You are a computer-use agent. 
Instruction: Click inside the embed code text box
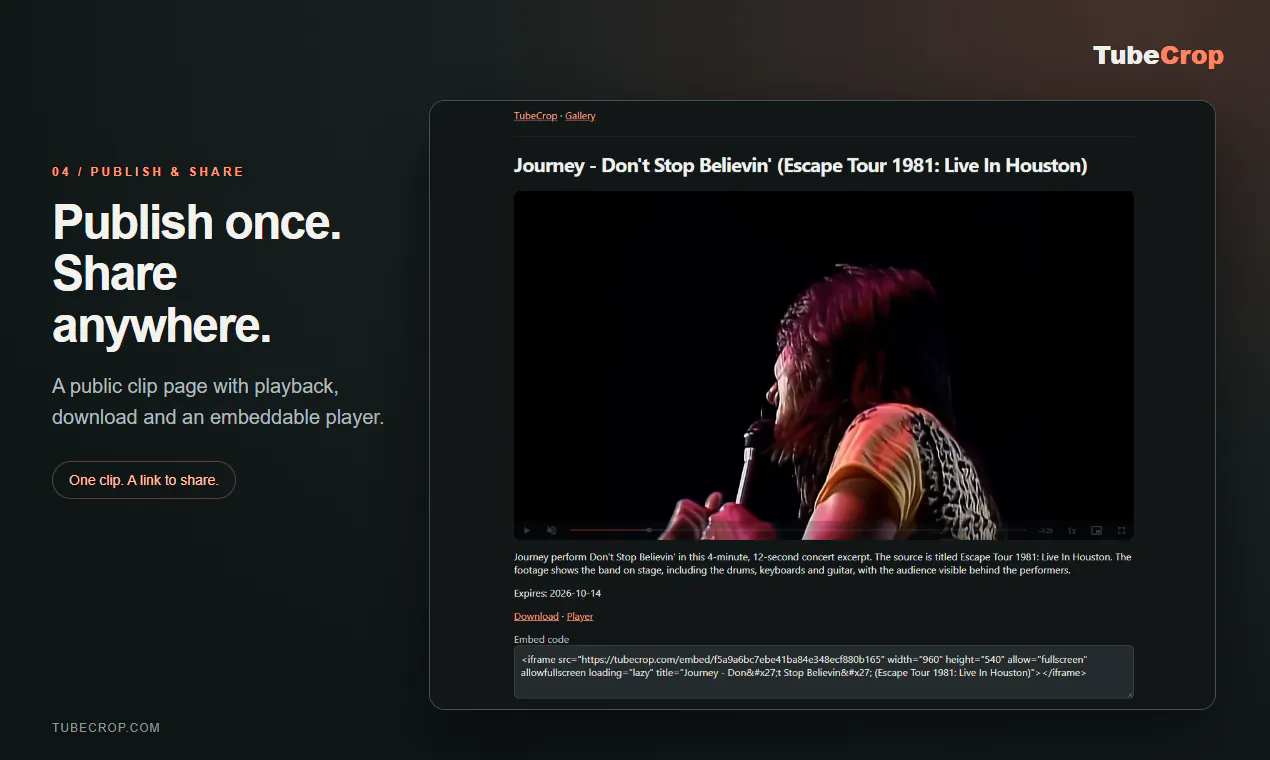tap(824, 672)
